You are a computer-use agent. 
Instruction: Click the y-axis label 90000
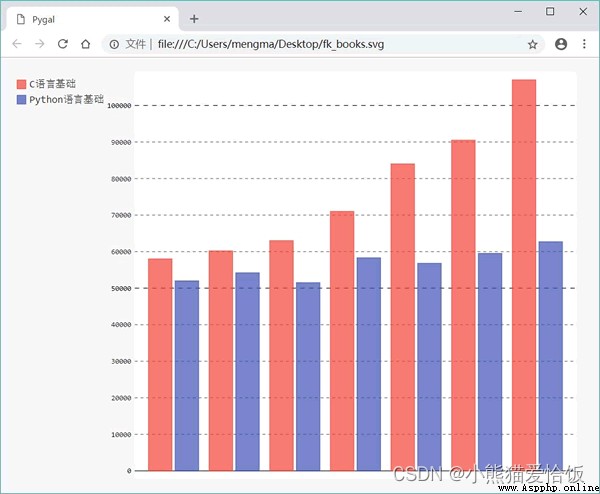click(x=121, y=142)
